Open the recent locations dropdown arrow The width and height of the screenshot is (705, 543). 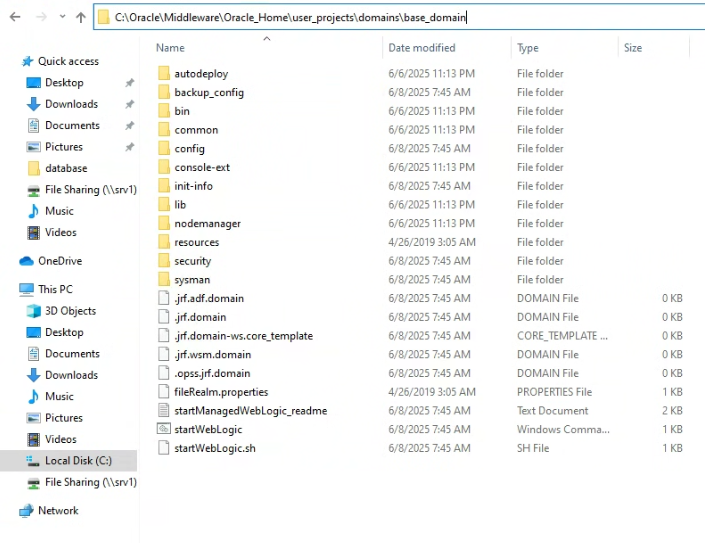tap(62, 17)
